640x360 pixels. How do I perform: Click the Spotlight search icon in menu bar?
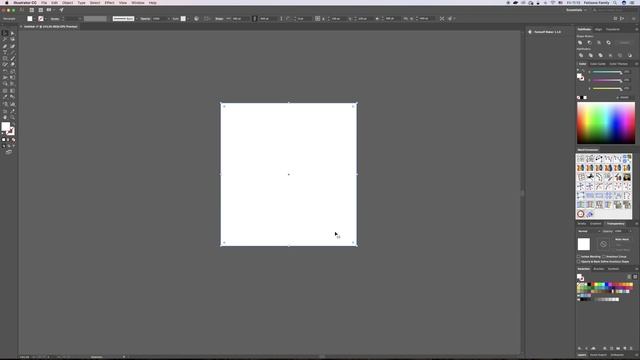pyautogui.click(x=615, y=3)
